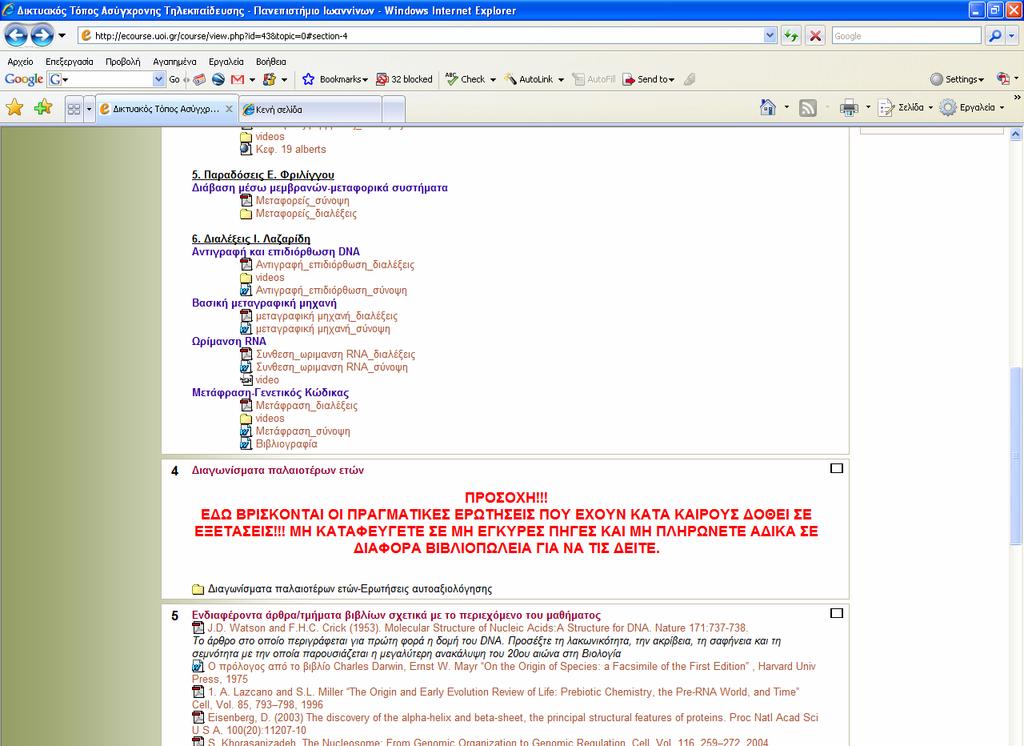Open a new tab with the blank tab button
1024x746 pixels.
[393, 109]
